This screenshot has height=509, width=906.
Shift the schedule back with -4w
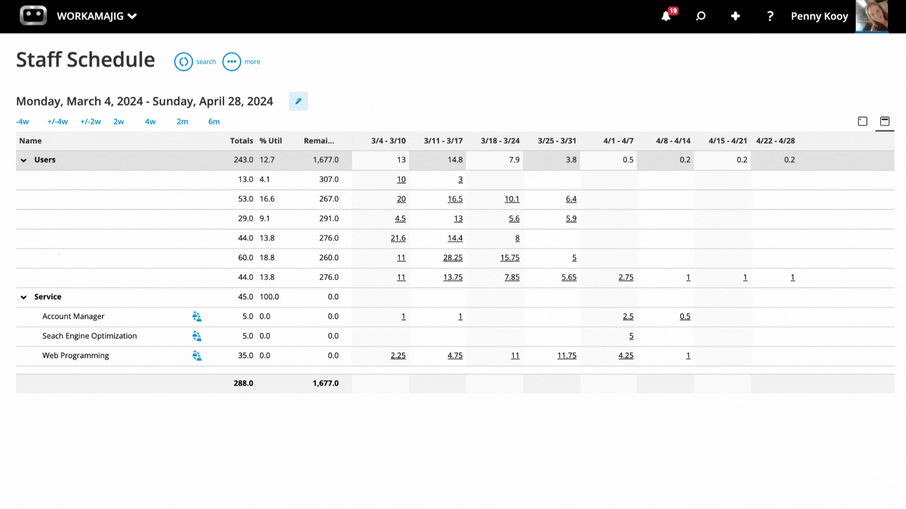pos(22,122)
